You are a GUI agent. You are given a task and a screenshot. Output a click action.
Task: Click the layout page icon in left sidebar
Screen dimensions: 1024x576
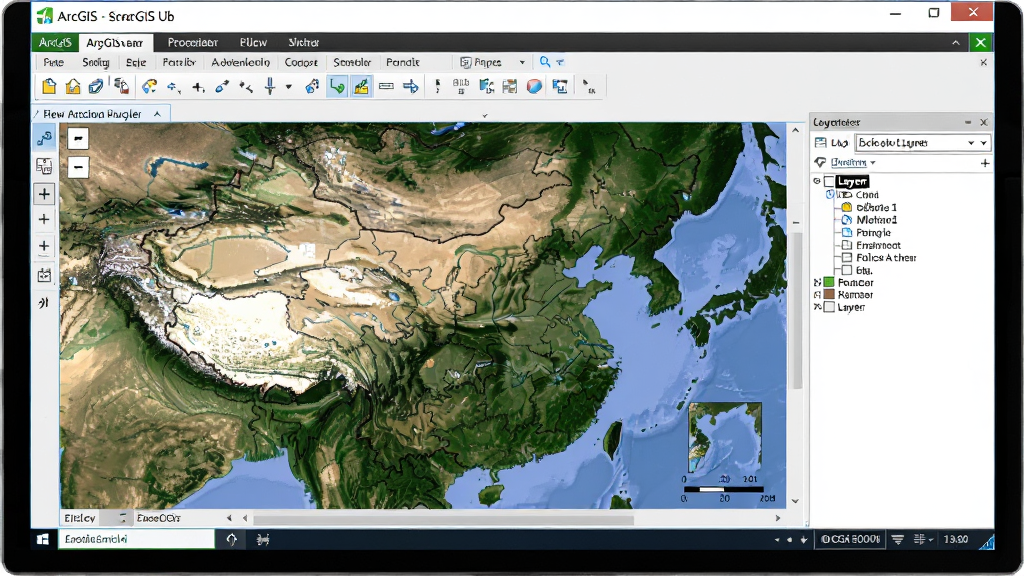(44, 167)
